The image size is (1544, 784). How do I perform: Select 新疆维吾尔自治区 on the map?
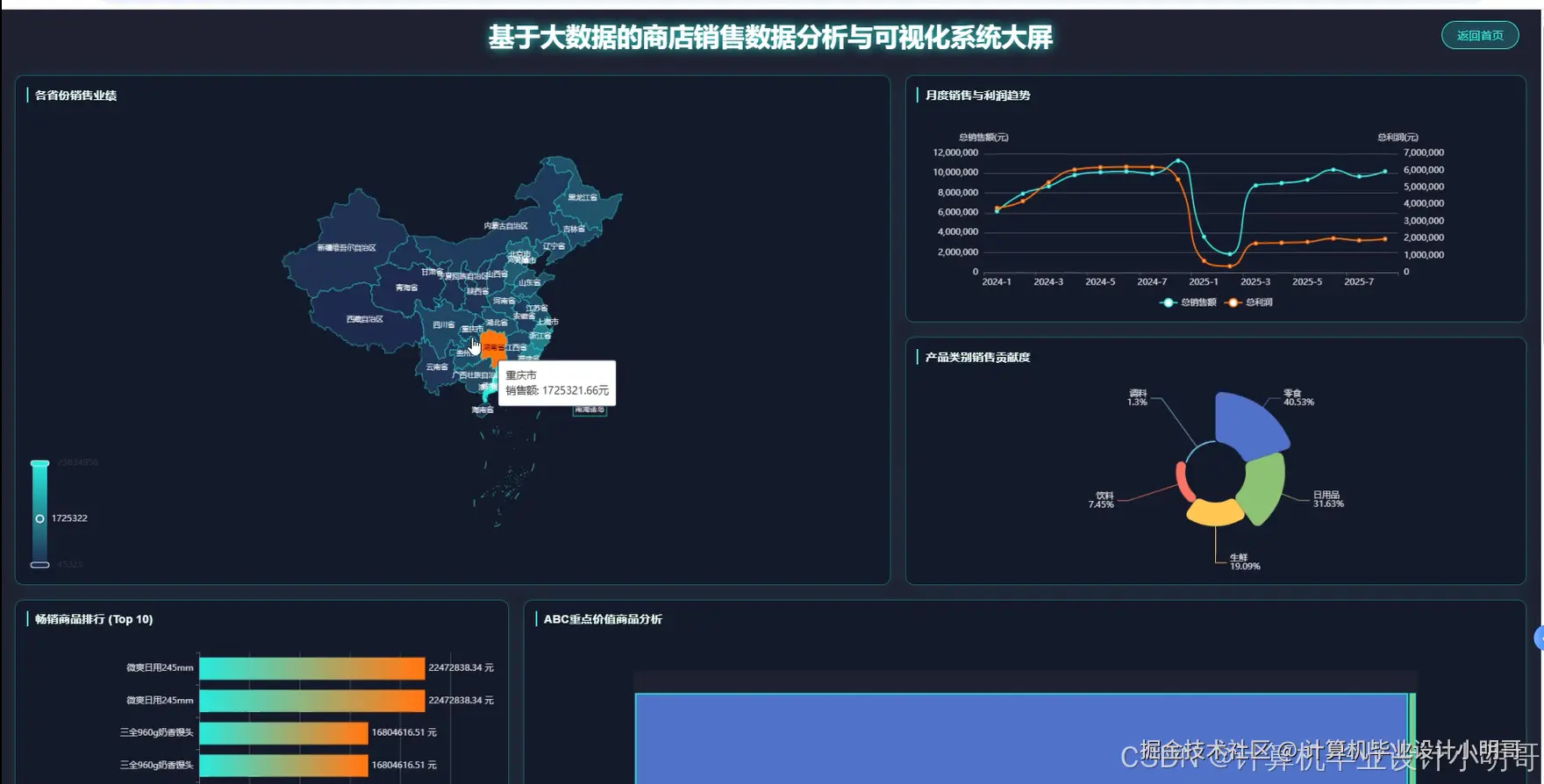[x=347, y=248]
